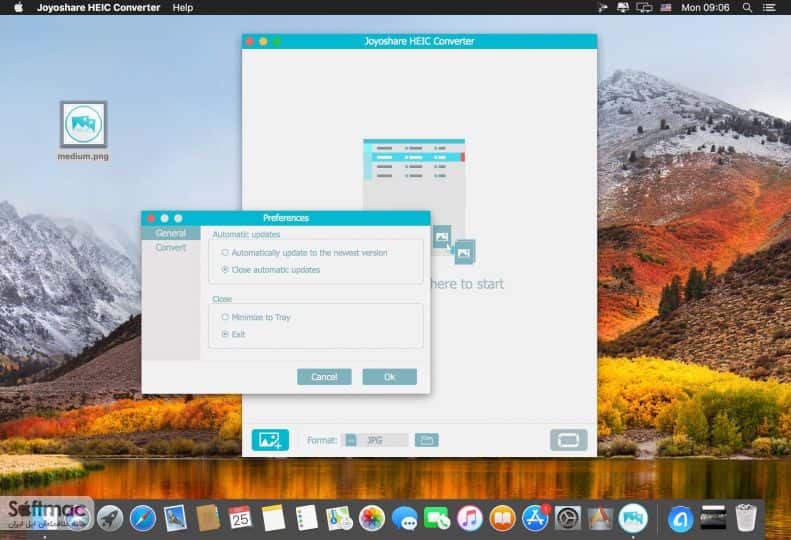This screenshot has width=791, height=540.
Task: Click the Add HEIC images button
Action: pos(270,440)
